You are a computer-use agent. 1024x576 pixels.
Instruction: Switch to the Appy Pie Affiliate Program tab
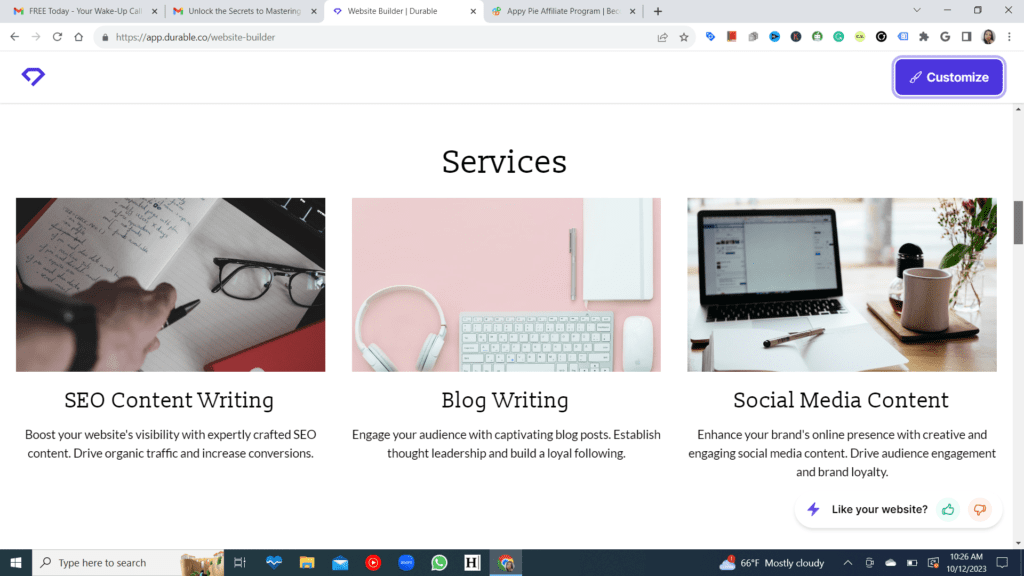tap(563, 11)
